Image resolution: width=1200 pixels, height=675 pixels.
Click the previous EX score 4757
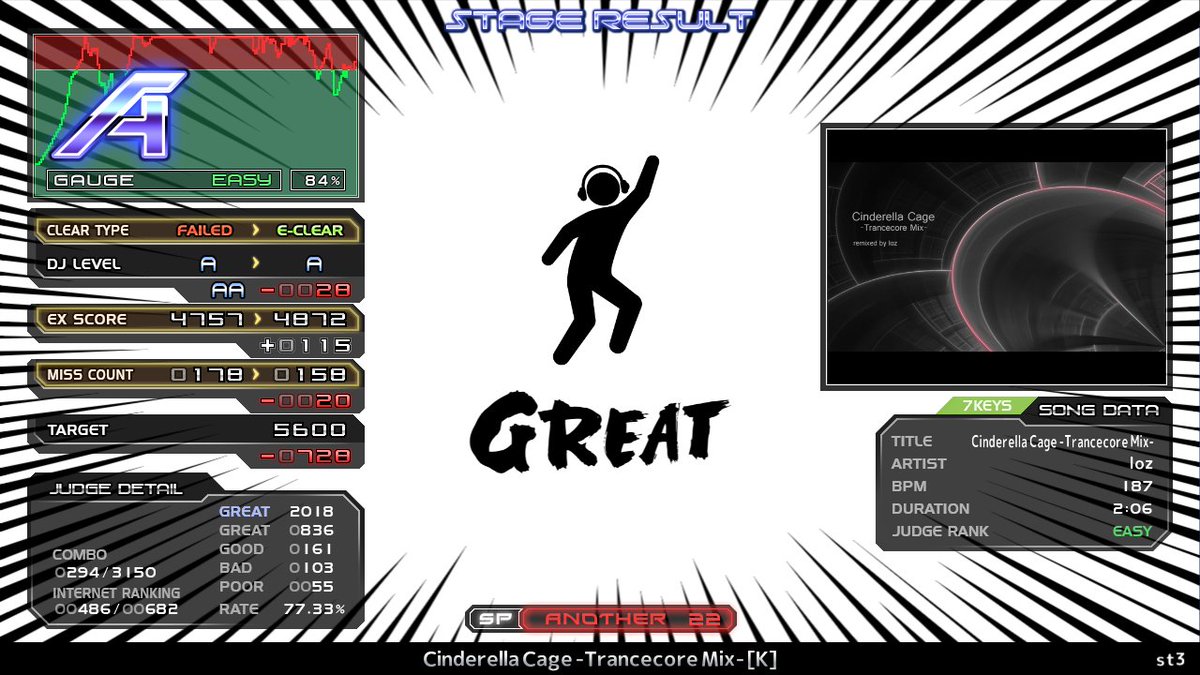206,319
